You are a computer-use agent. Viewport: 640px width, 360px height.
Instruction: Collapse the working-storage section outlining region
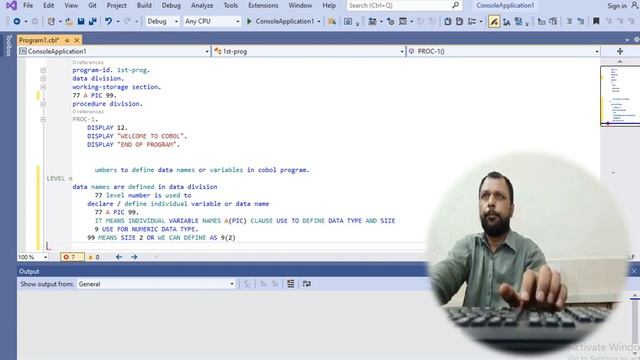(43, 87)
